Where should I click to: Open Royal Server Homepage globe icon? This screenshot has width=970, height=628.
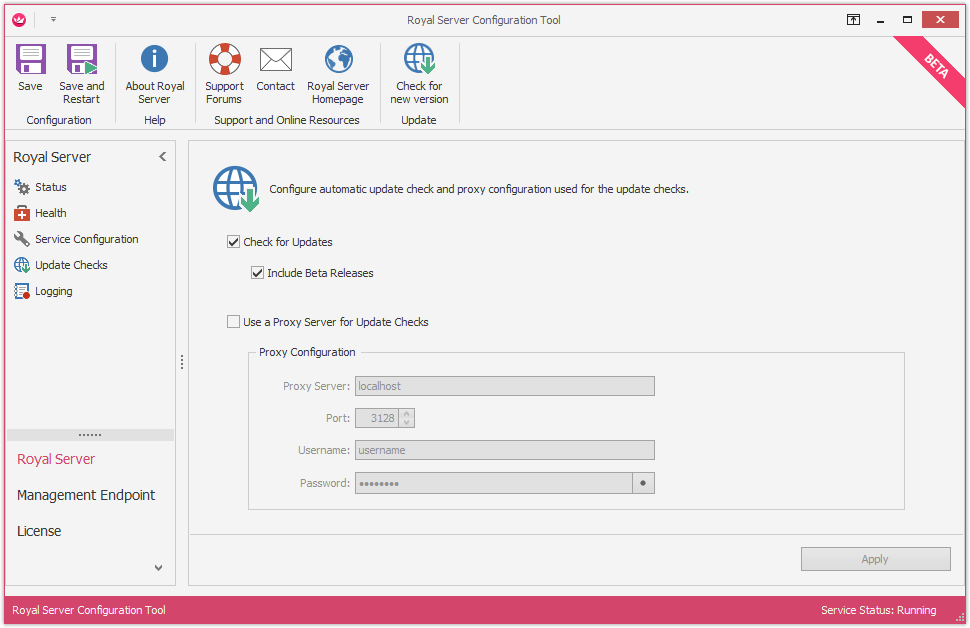tap(338, 61)
